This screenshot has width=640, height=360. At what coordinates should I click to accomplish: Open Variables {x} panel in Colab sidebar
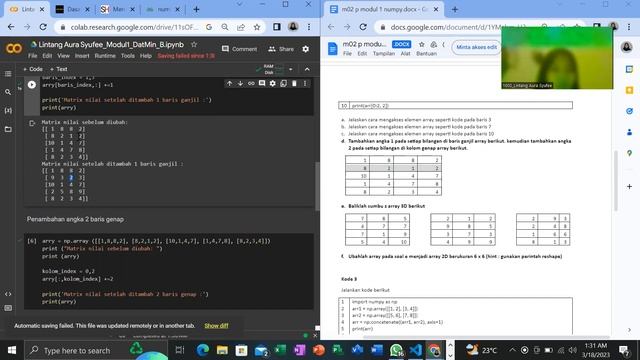(8, 111)
